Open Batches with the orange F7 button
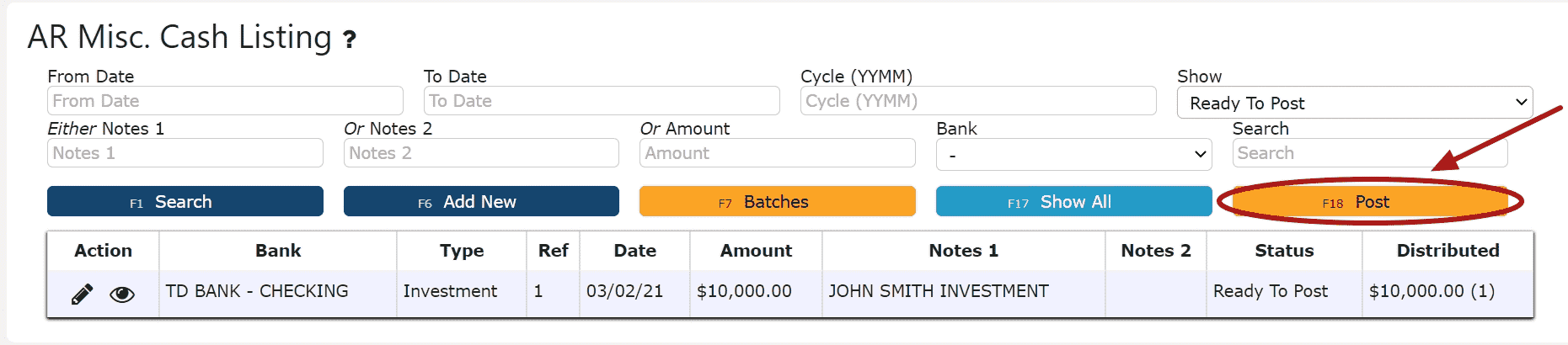Viewport: 1568px width, 345px height. [x=778, y=202]
